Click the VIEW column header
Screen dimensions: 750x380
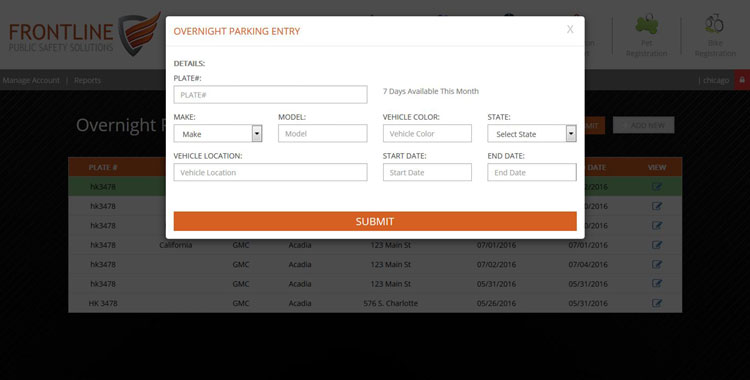pos(657,168)
